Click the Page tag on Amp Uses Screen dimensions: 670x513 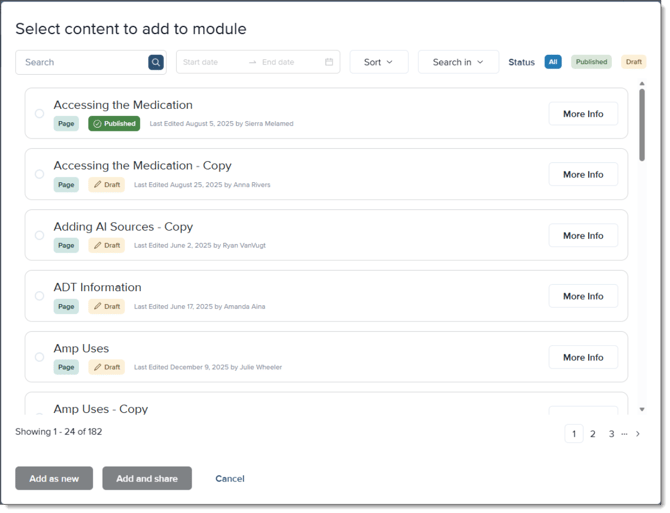click(66, 367)
